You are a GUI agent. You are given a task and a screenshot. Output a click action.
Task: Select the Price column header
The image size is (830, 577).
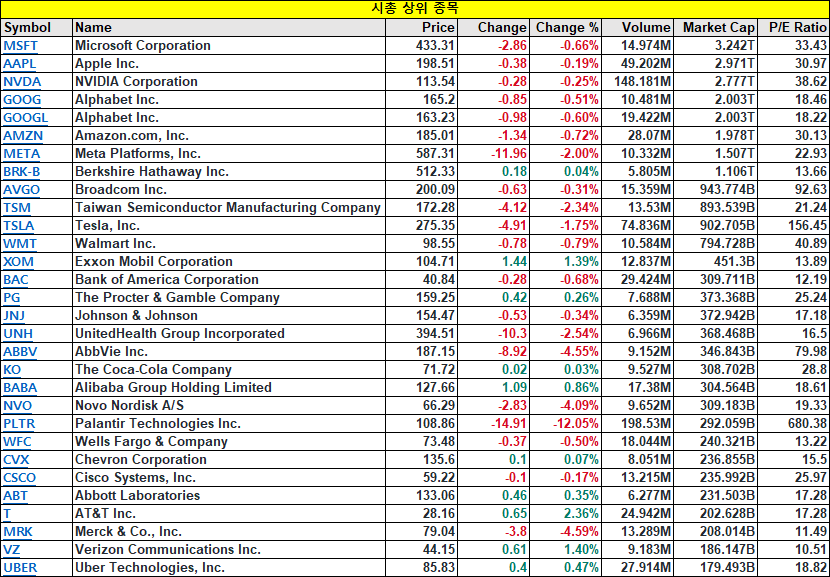point(421,28)
